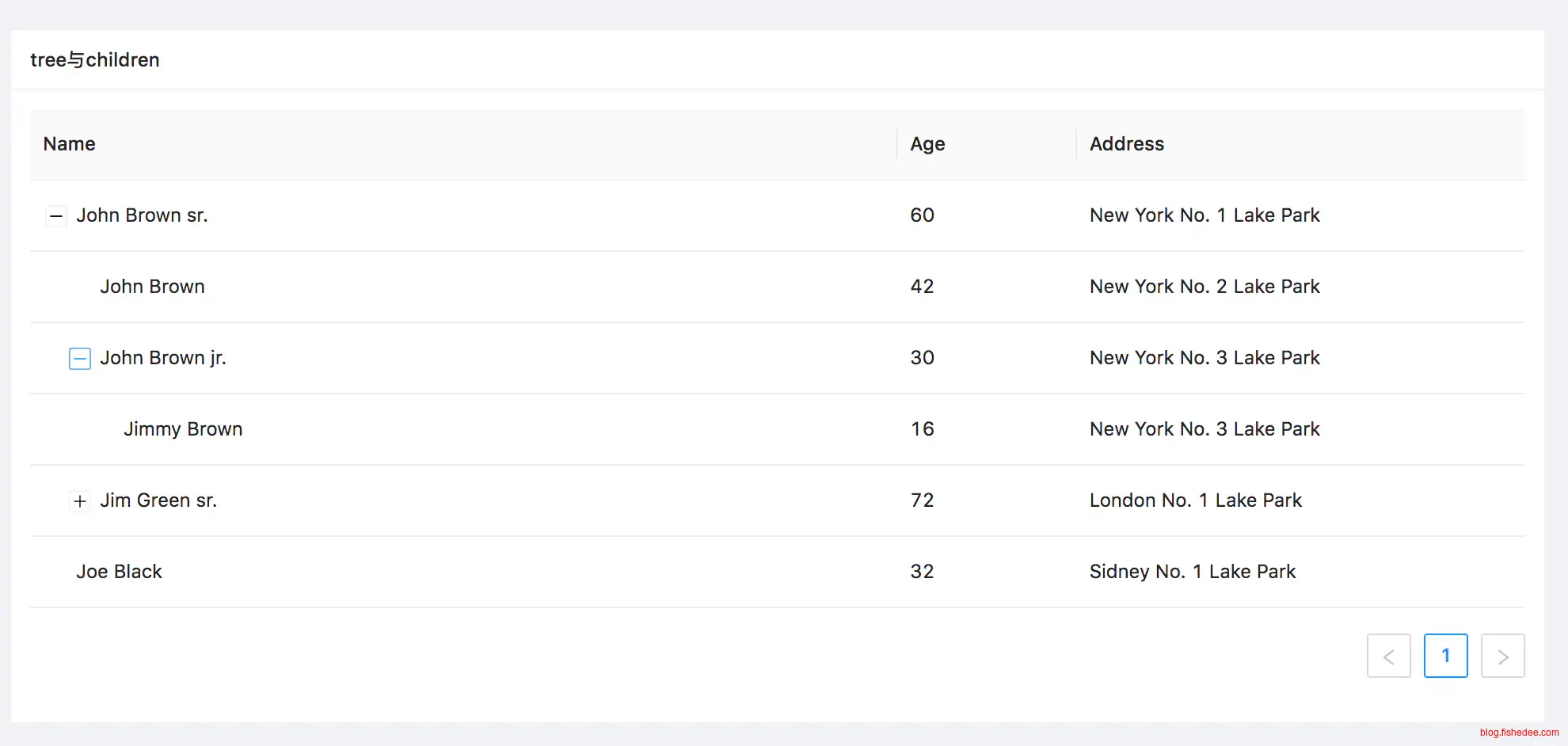Click the John Brown sr. name text

pyautogui.click(x=142, y=215)
